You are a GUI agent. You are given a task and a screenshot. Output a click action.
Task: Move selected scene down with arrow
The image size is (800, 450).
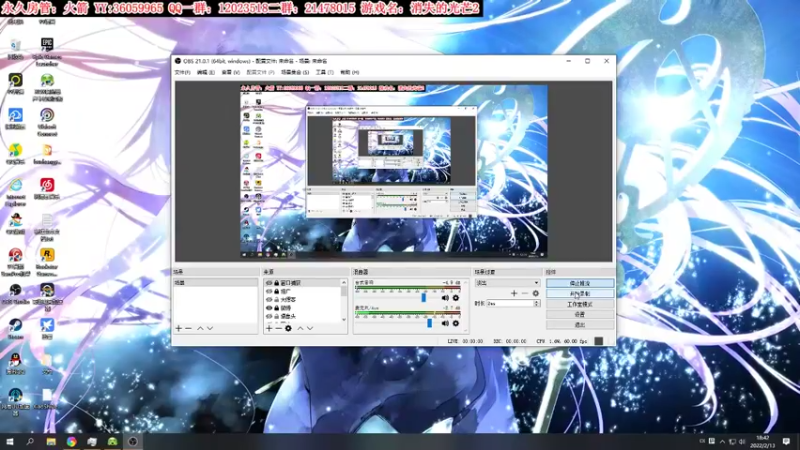click(210, 329)
